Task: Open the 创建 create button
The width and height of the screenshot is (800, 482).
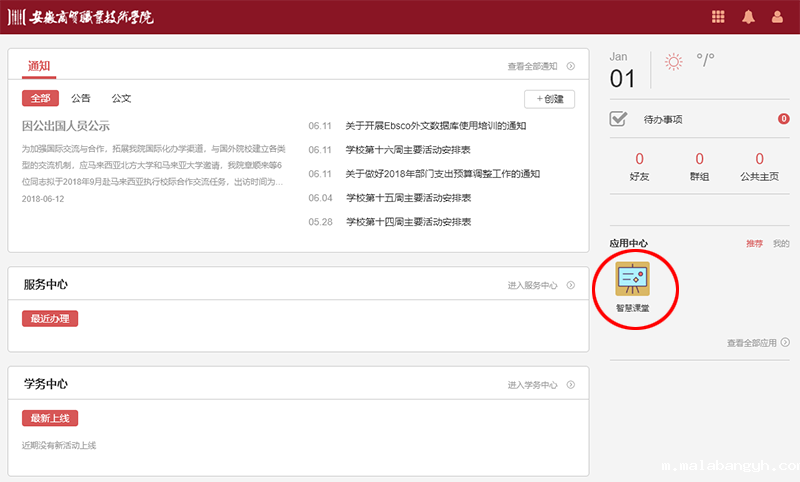Action: tap(549, 99)
